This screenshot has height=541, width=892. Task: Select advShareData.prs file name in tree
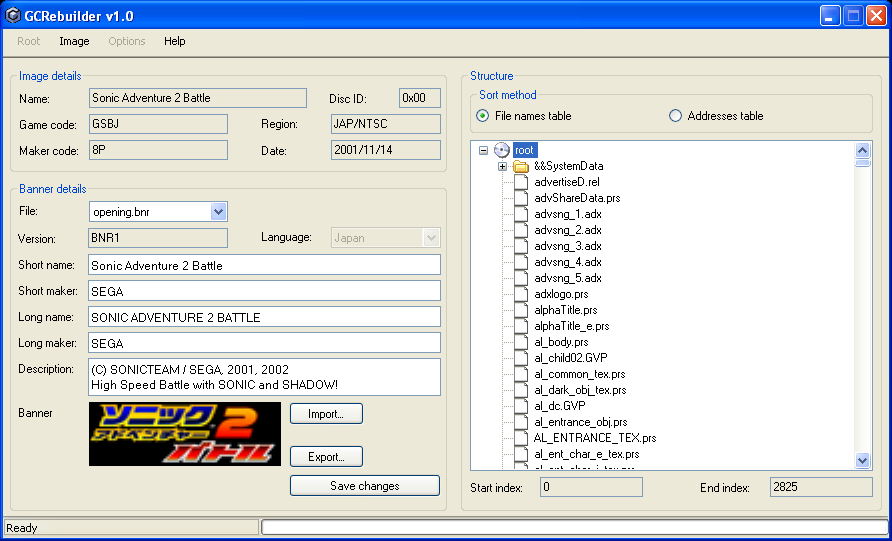[x=577, y=198]
